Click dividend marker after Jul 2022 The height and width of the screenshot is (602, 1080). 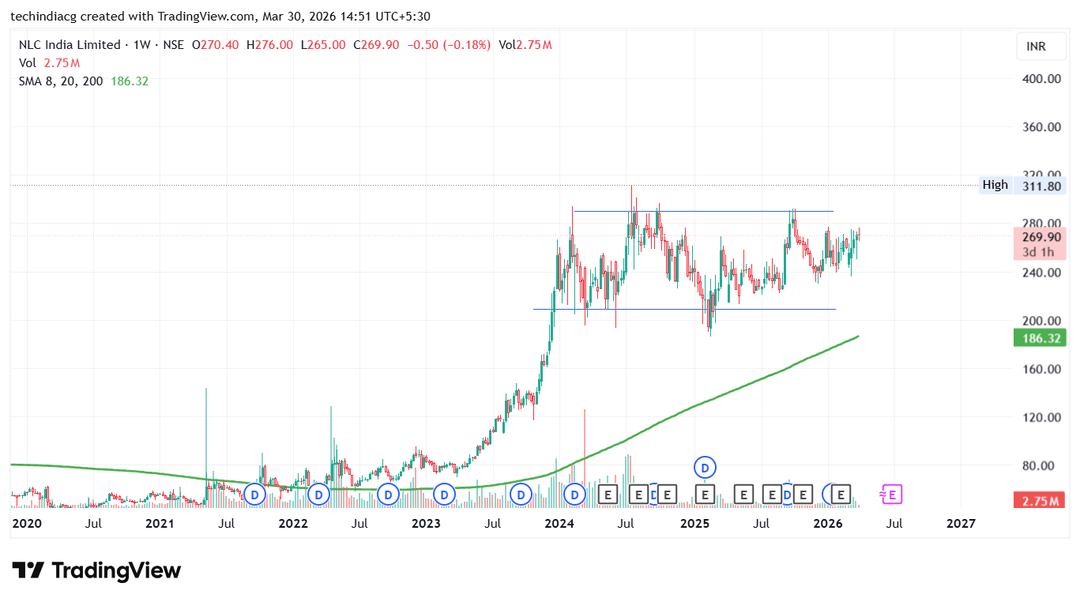pos(388,495)
